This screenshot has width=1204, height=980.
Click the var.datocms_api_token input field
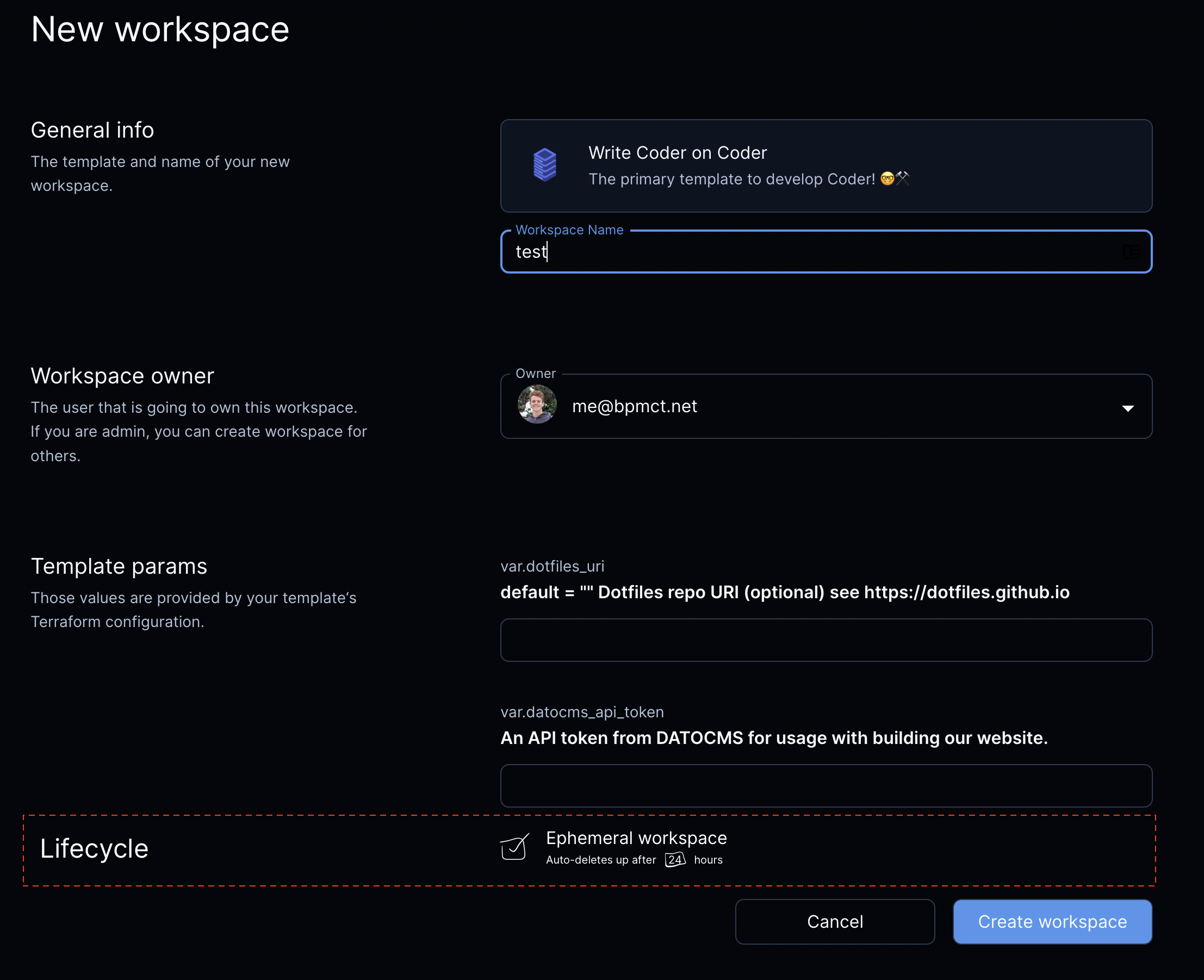(826, 786)
